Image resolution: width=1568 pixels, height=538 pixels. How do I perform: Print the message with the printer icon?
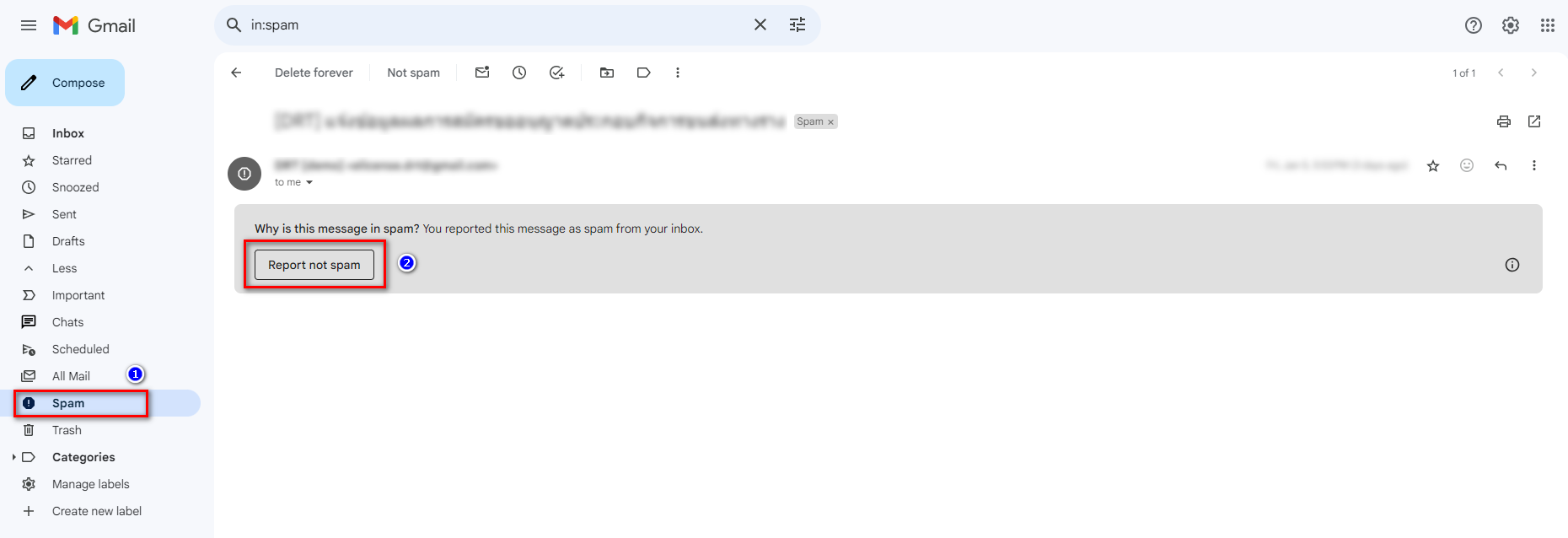click(x=1504, y=121)
